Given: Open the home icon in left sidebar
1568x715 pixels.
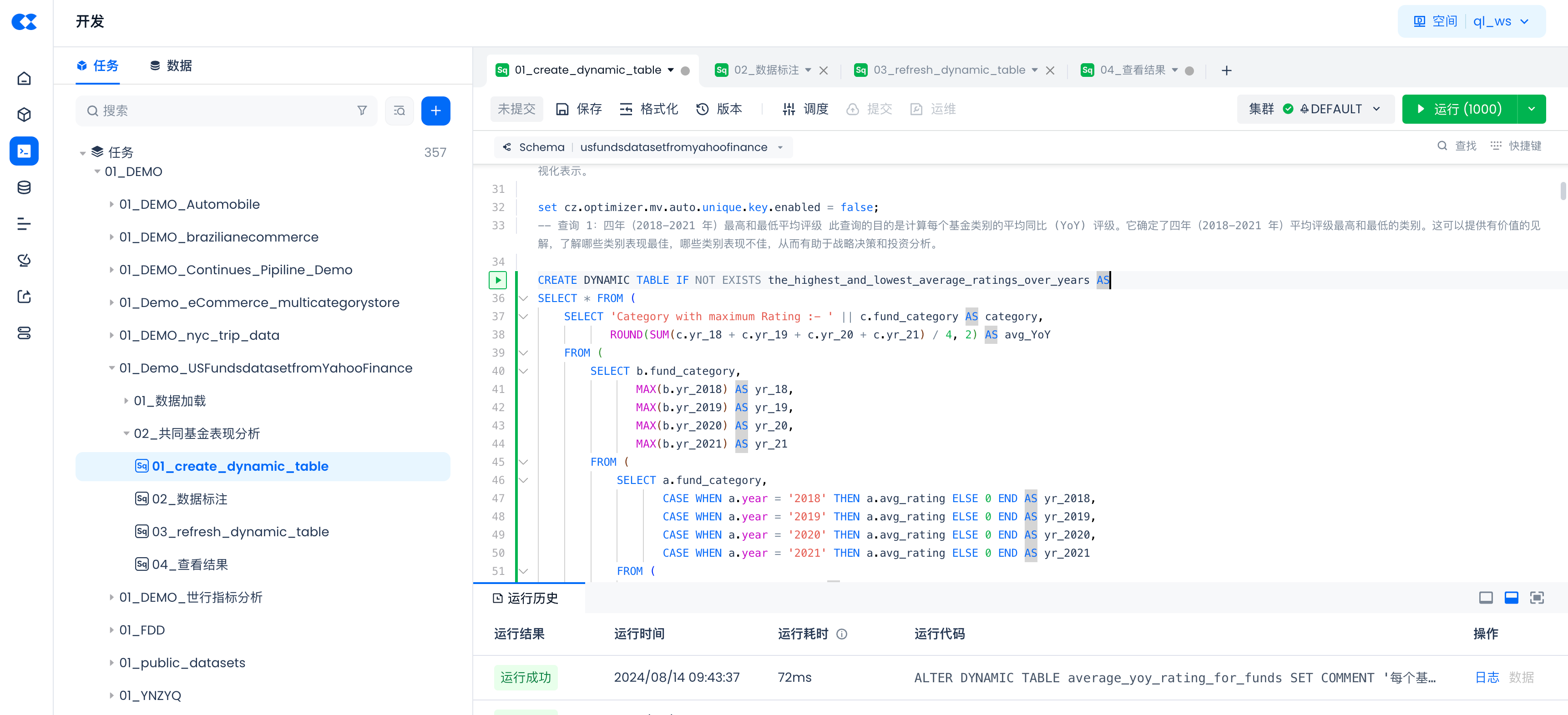Looking at the screenshot, I should [x=24, y=78].
